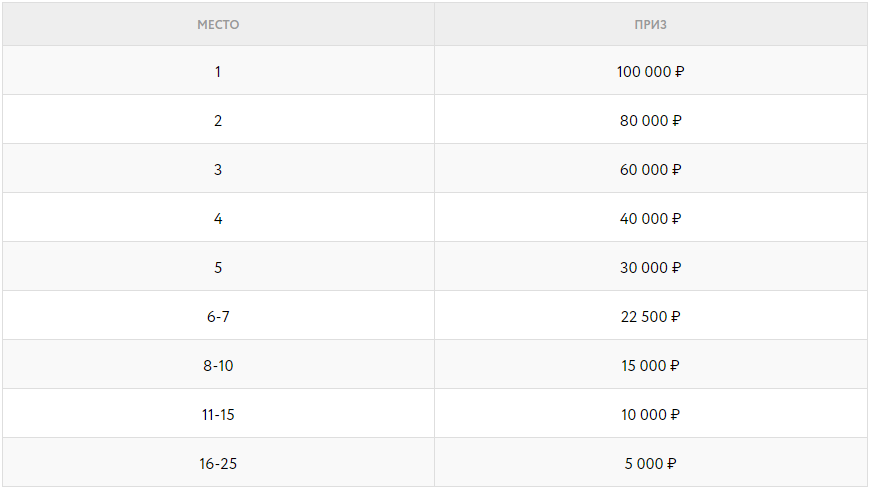The height and width of the screenshot is (491, 873).
Task: Click the 15 000 ₽ prize value
Action: (x=650, y=366)
